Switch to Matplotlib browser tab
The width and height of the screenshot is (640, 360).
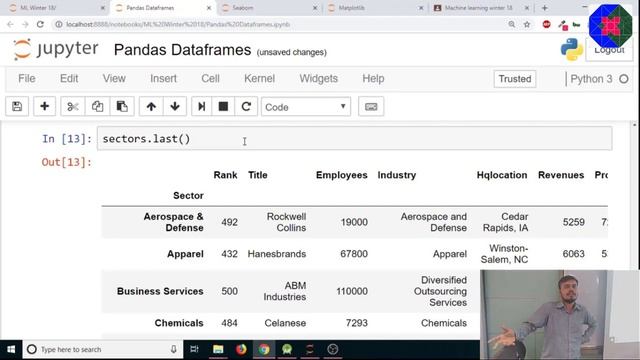pyautogui.click(x=376, y=8)
